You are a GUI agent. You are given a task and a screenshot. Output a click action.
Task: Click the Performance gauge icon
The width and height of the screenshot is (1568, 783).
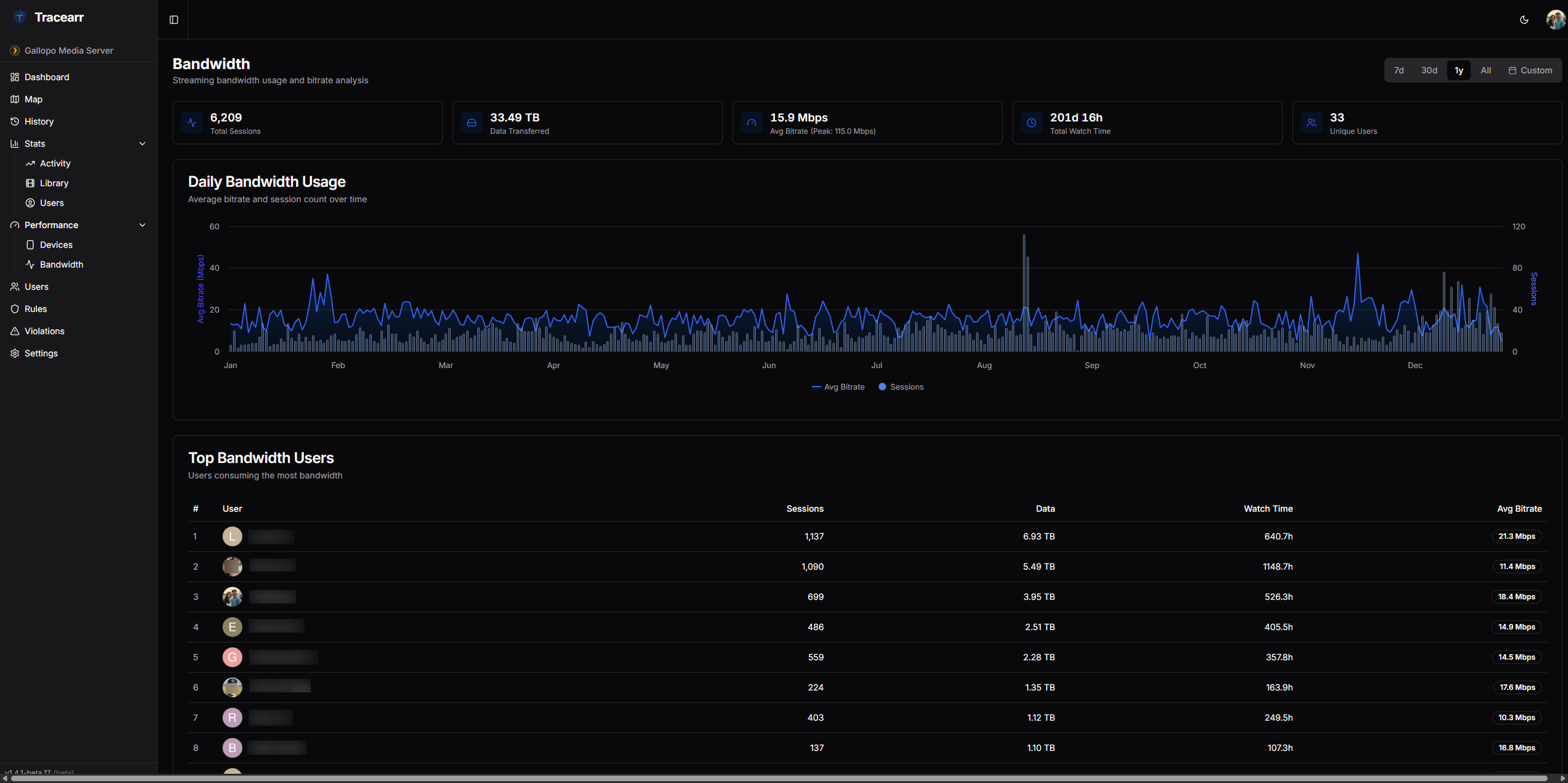(x=15, y=225)
